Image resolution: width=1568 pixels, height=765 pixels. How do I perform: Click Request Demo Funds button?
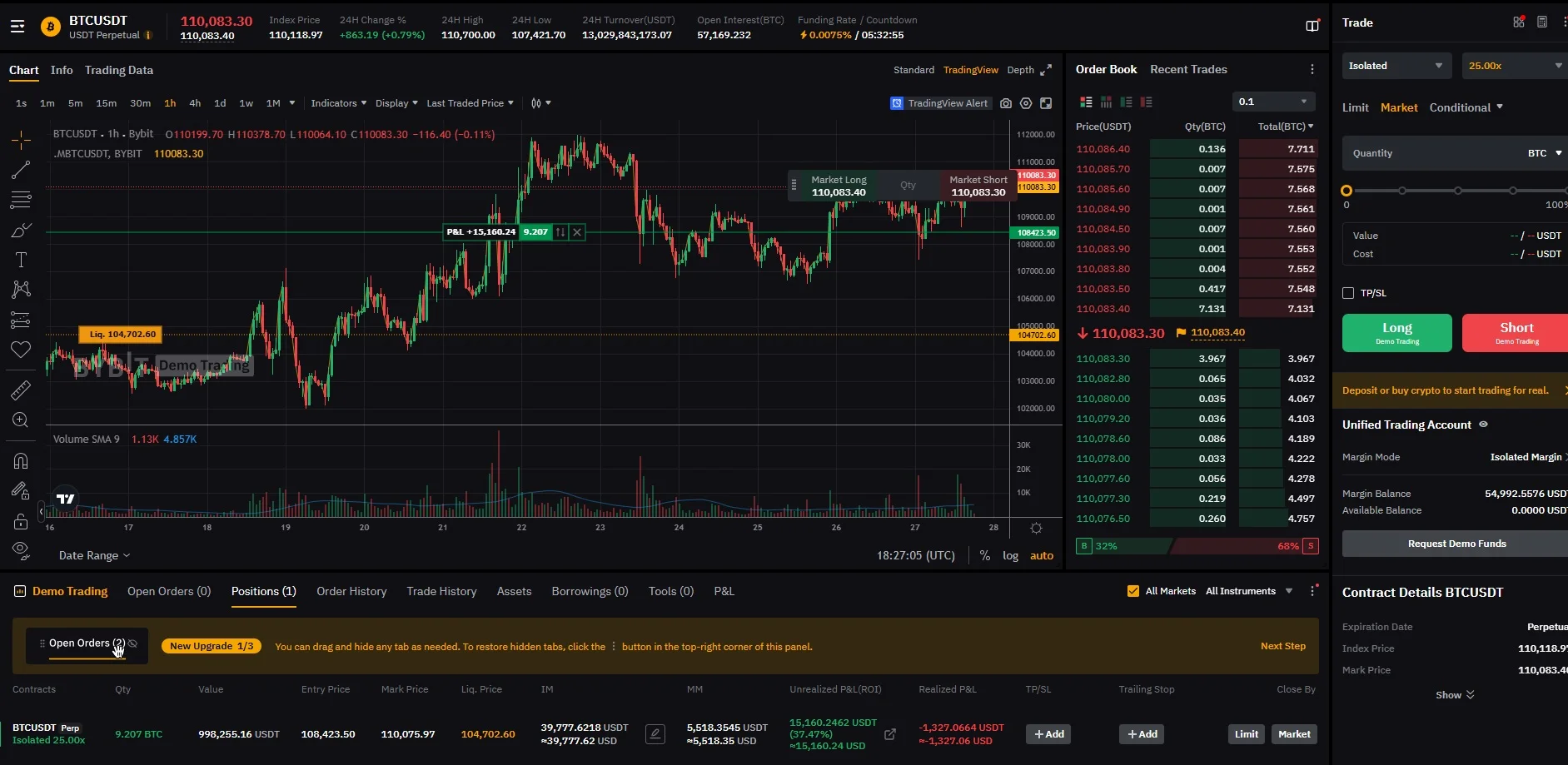pyautogui.click(x=1456, y=544)
